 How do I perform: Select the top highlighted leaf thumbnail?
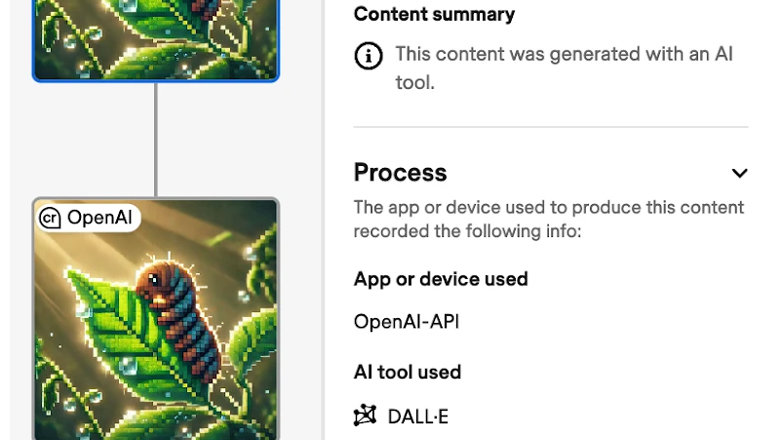tap(156, 38)
